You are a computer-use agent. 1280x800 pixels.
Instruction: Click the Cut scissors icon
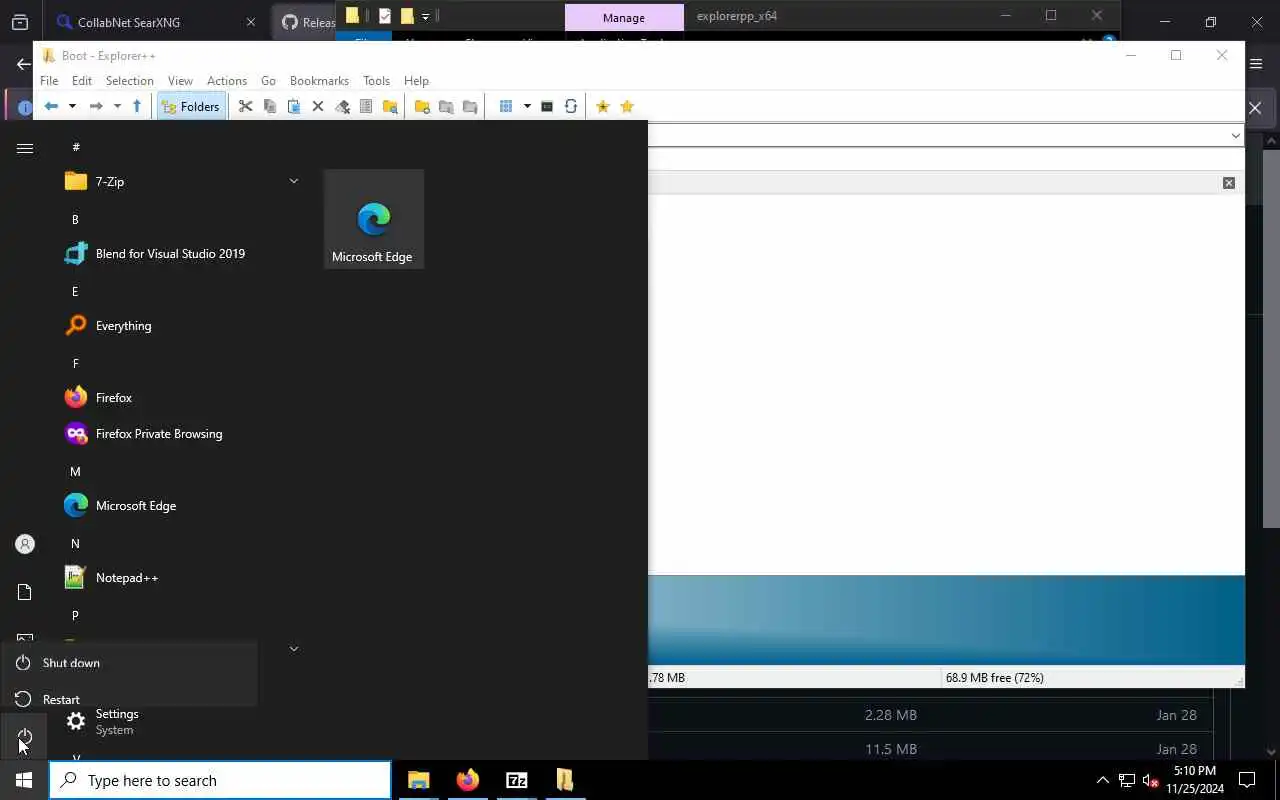pos(246,106)
